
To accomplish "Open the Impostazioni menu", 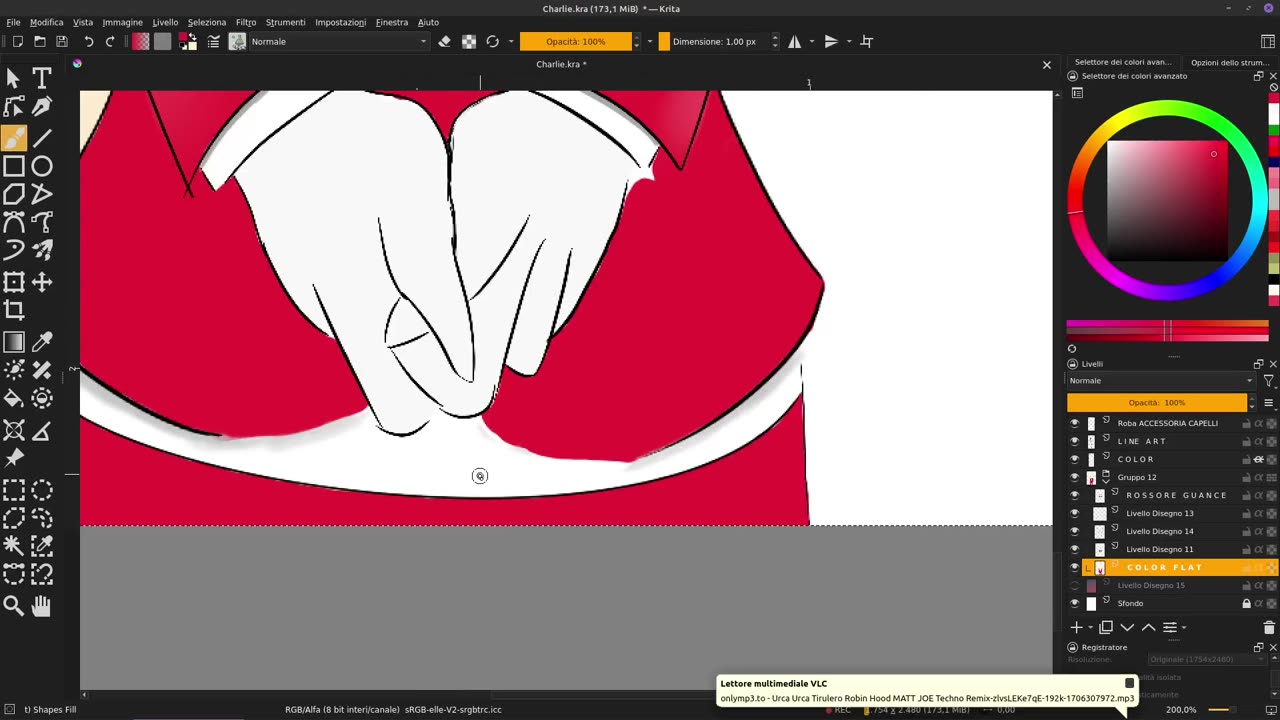I will (340, 22).
